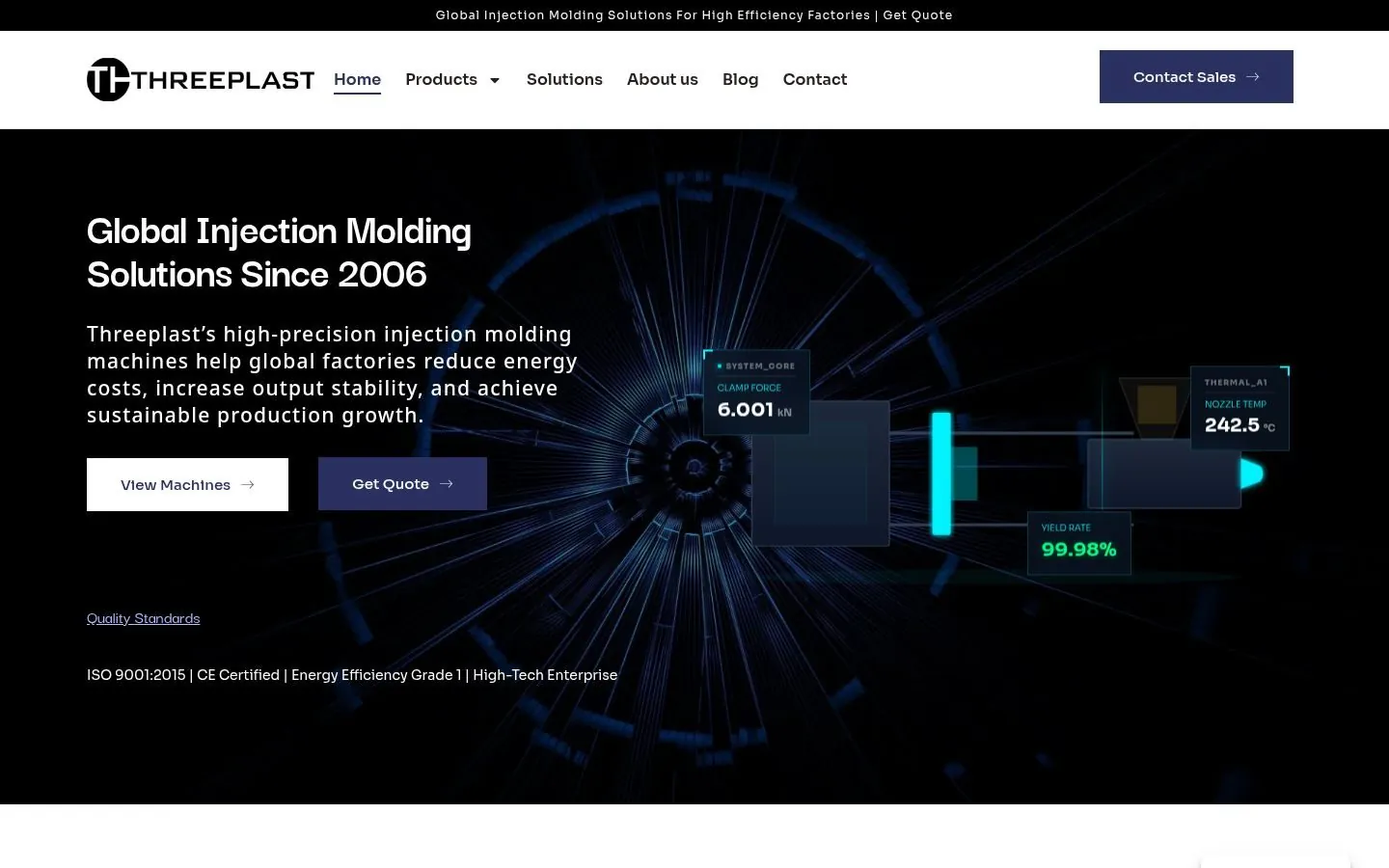Click the top banner Get Quote announcement

(x=694, y=15)
